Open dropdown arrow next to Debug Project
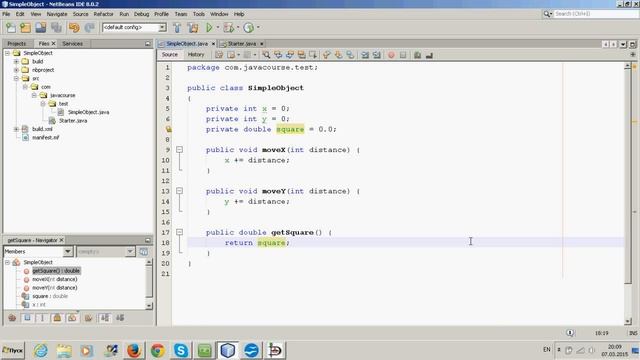The width and height of the screenshot is (640, 360). [x=238, y=27]
